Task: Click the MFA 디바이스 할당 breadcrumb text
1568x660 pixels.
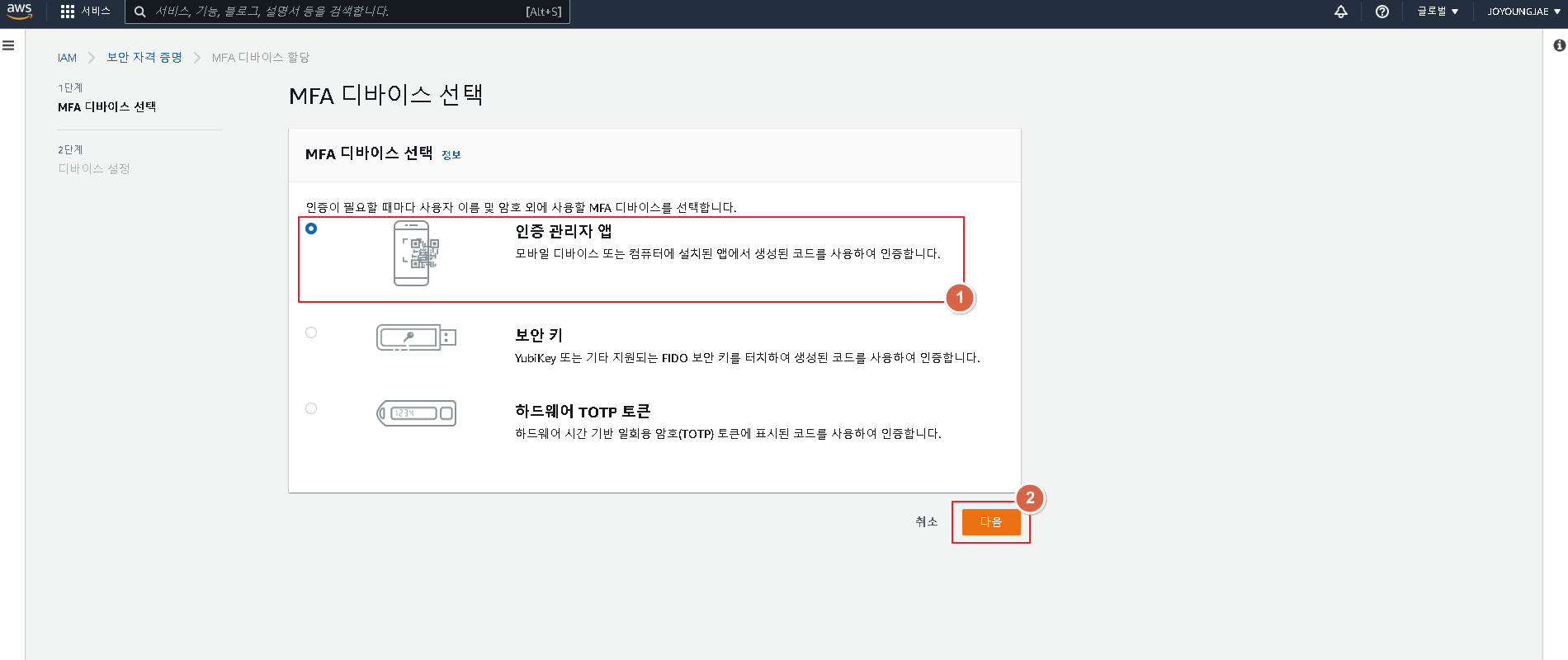Action: pos(261,57)
